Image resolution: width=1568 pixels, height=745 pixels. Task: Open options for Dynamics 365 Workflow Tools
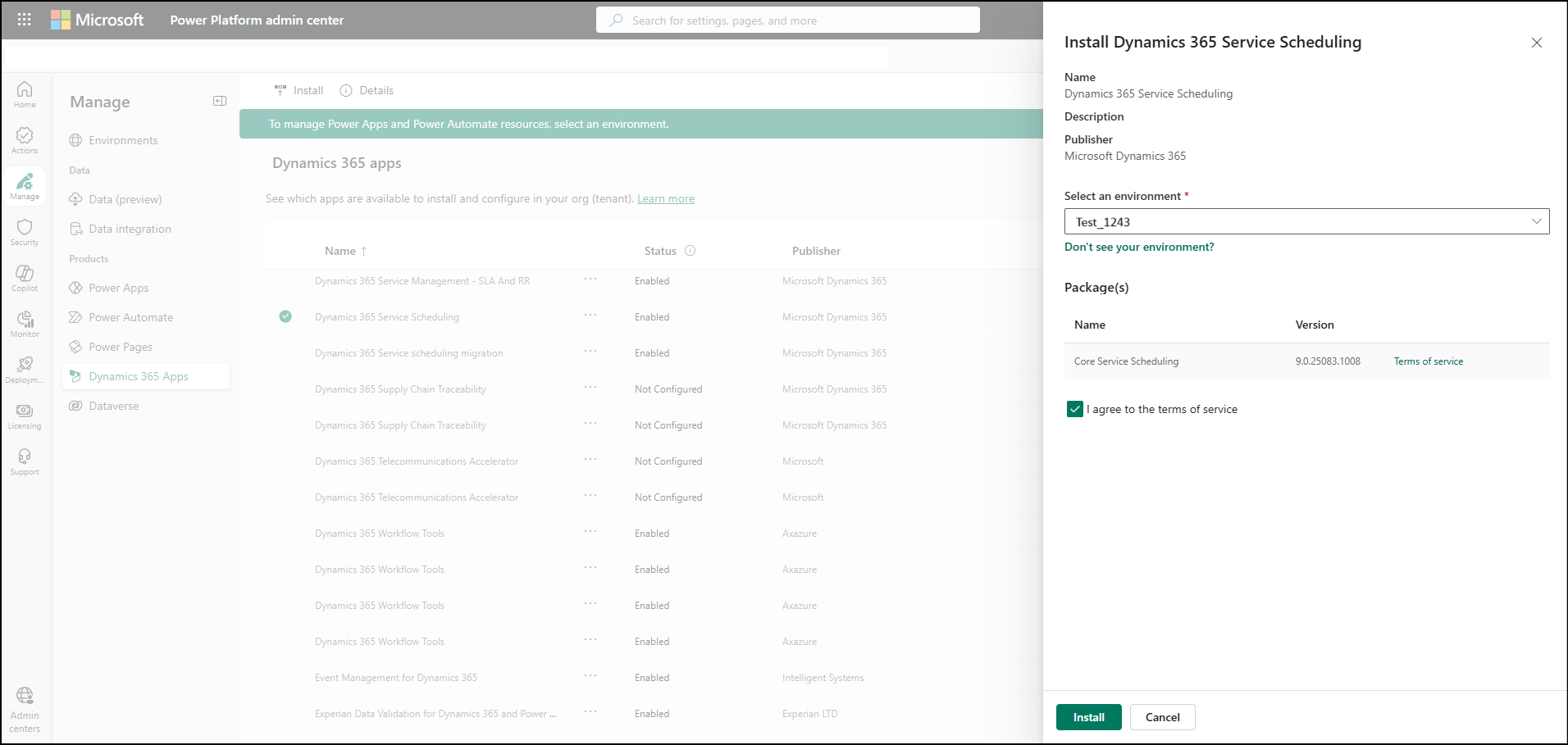pos(590,533)
